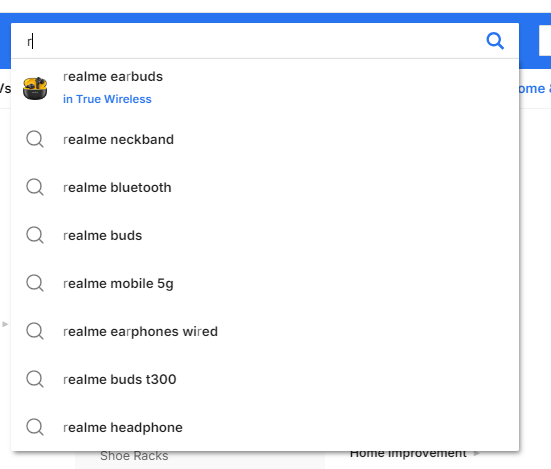The height and width of the screenshot is (469, 551).
Task: Click magnifier icon beside realme headphone
Action: (x=35, y=427)
